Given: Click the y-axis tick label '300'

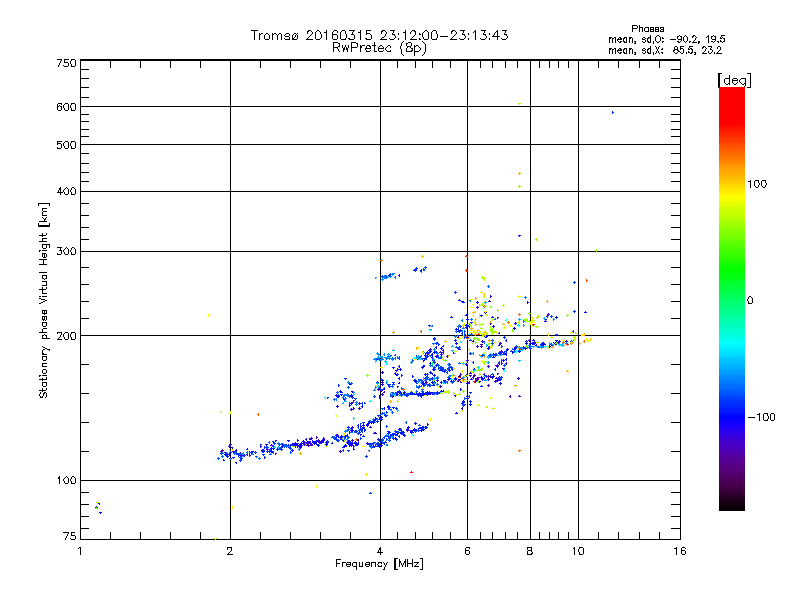Looking at the screenshot, I should tap(66, 252).
